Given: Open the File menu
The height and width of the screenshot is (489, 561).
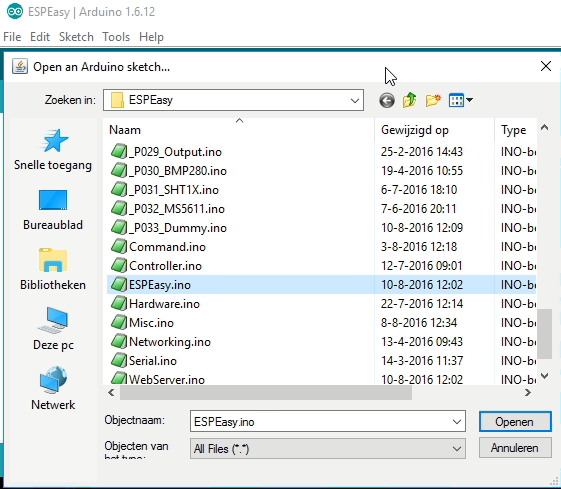Looking at the screenshot, I should click(x=12, y=37).
